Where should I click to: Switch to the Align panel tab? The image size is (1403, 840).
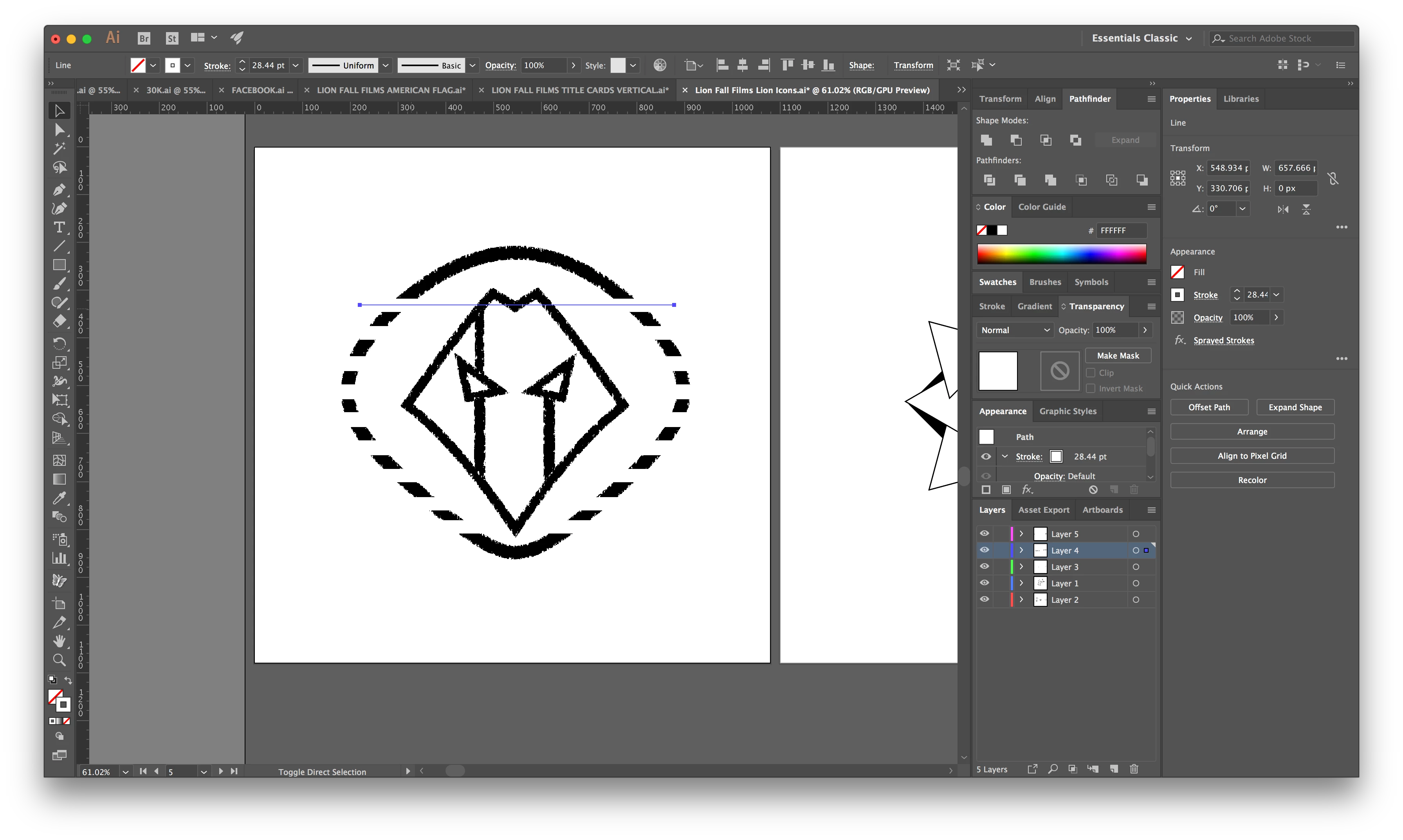click(1045, 99)
